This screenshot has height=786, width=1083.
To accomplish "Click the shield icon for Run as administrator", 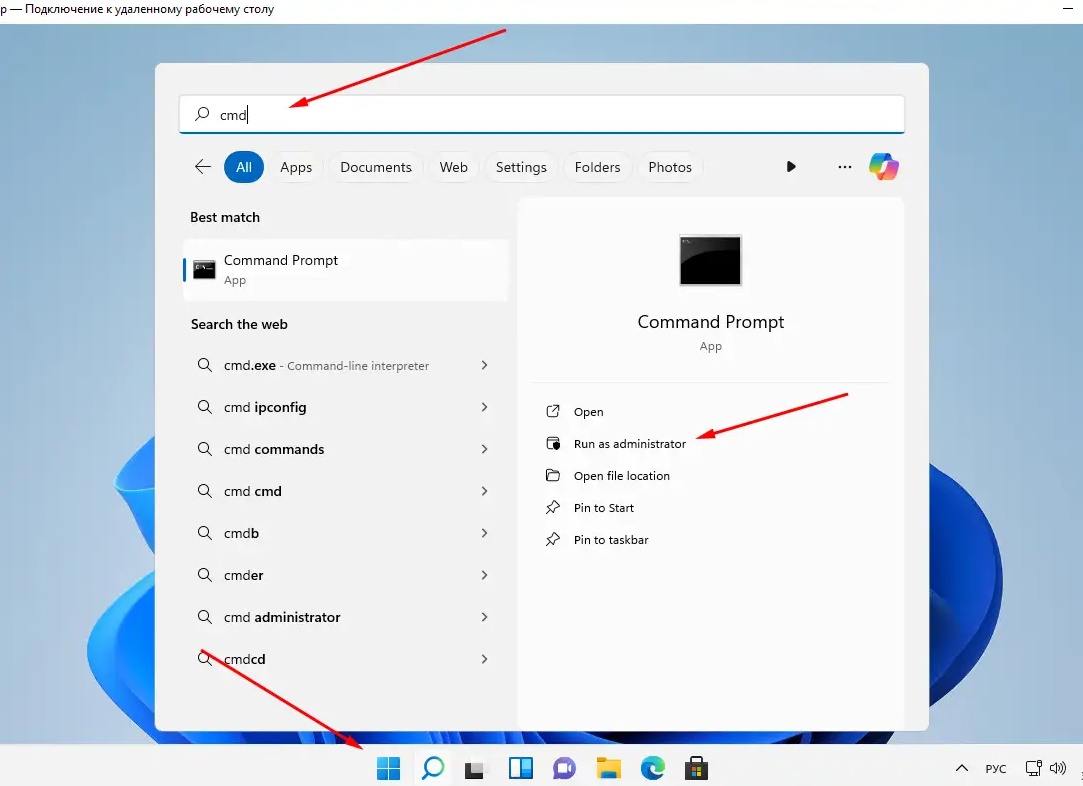I will (553, 443).
